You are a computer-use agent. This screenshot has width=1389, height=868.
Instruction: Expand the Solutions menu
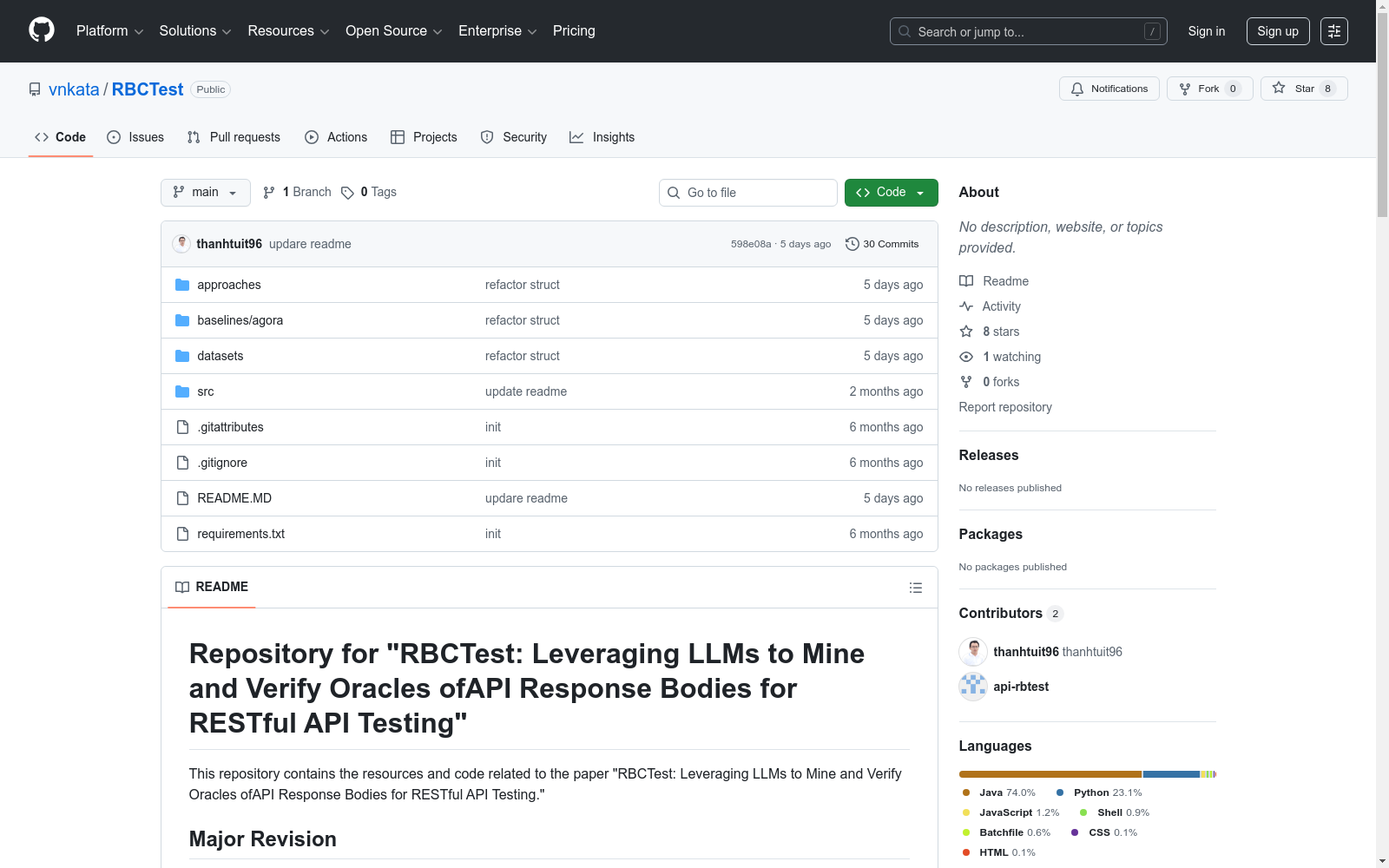(195, 31)
